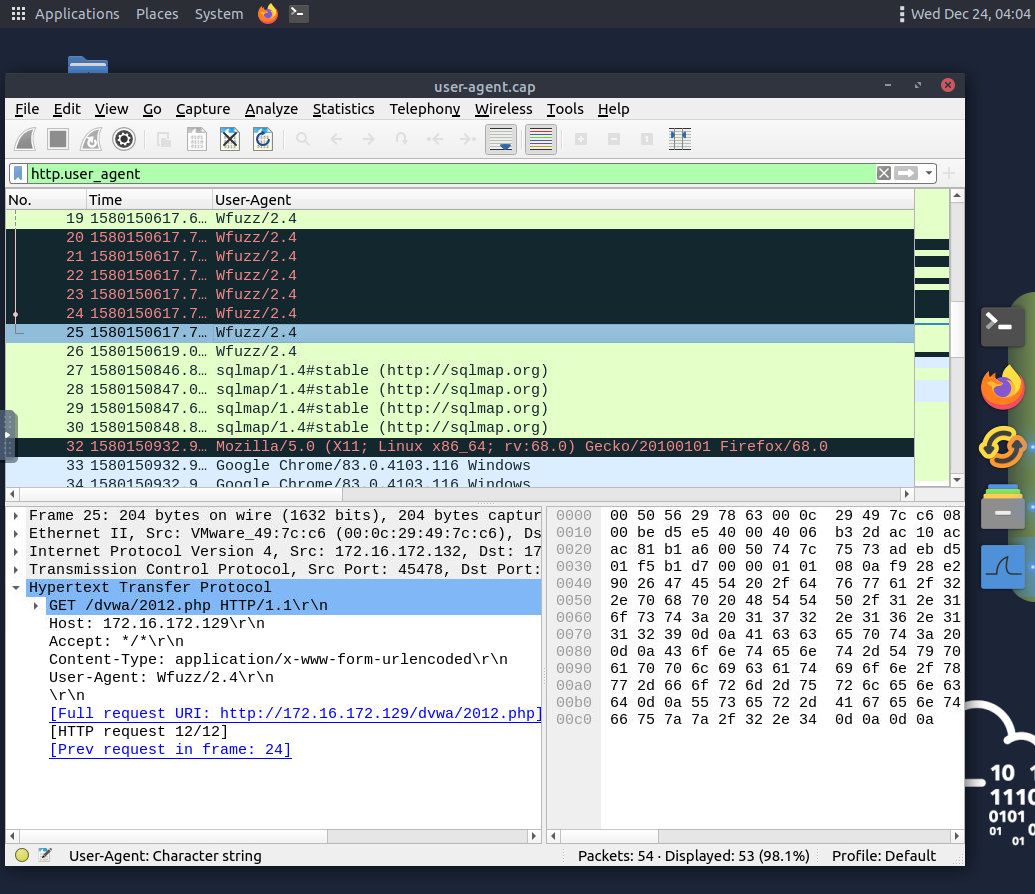Open the View menu

(111, 109)
